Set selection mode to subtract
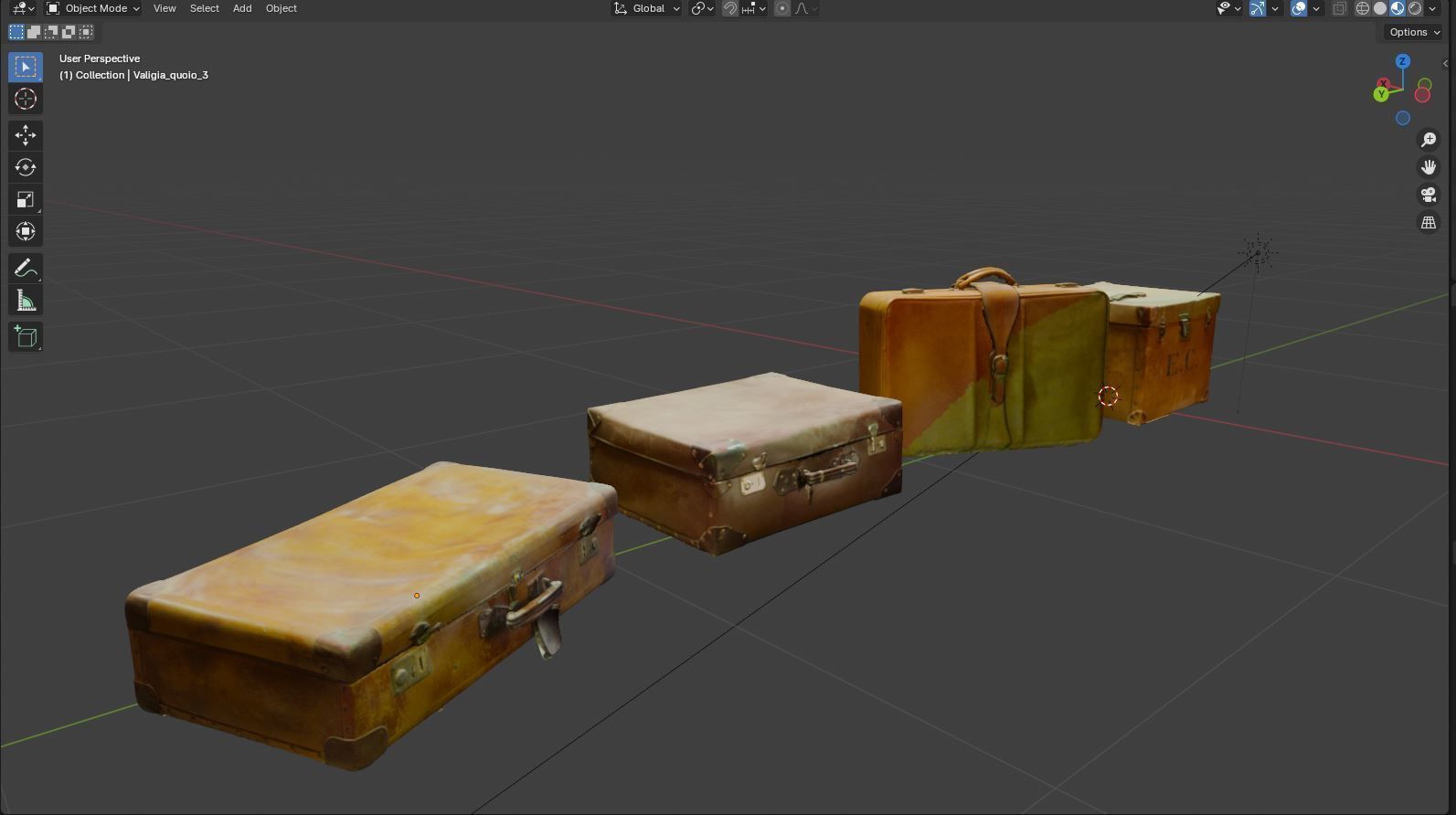Screen dimensions: 1456x815 pos(51,32)
